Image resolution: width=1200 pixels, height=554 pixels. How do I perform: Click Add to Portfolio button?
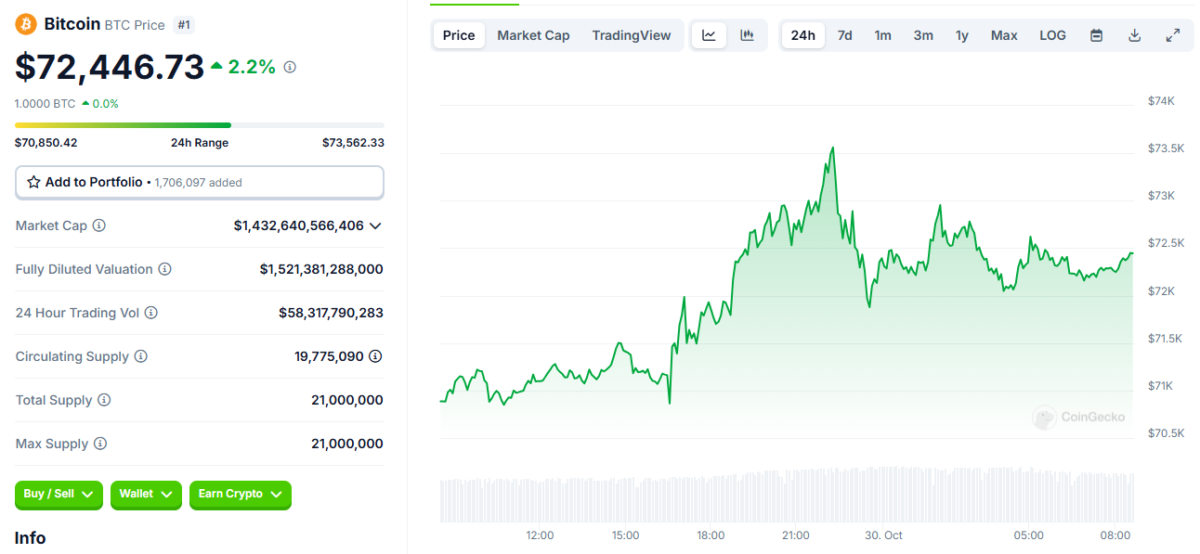click(199, 182)
